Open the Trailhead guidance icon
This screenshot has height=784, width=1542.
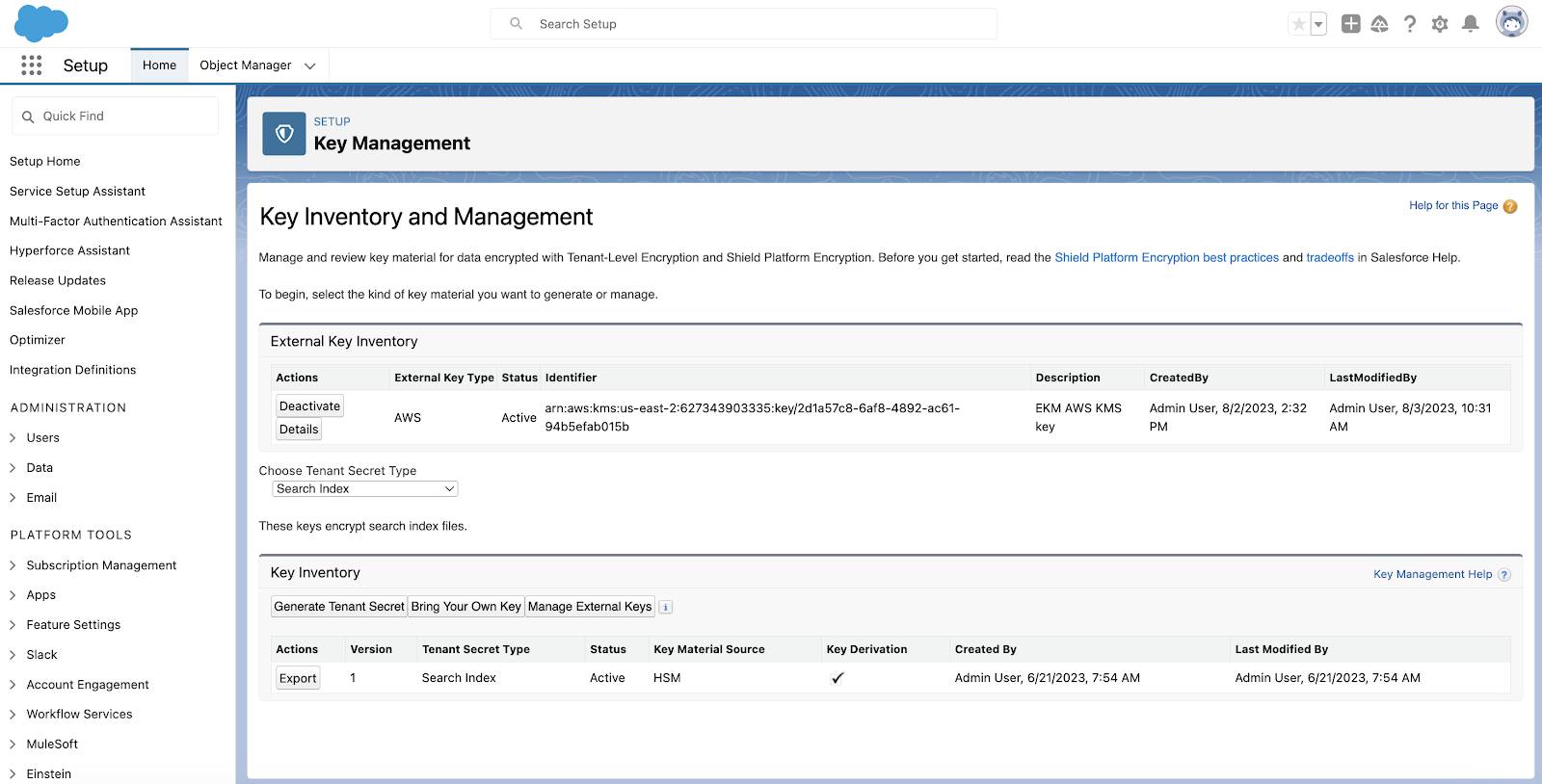tap(1380, 24)
